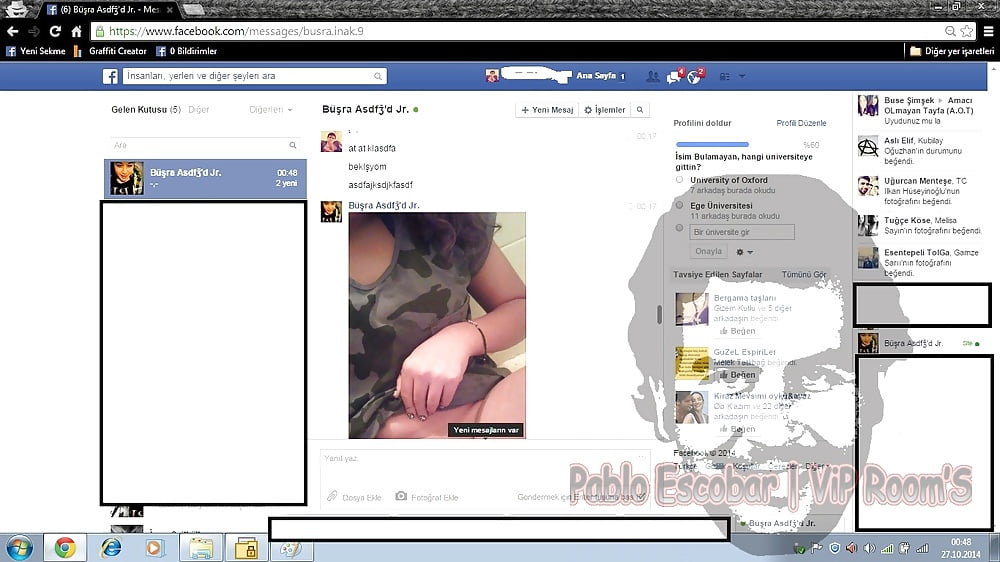Open the messages icon in top bar
The height and width of the screenshot is (562, 1000).
pyautogui.click(x=674, y=76)
